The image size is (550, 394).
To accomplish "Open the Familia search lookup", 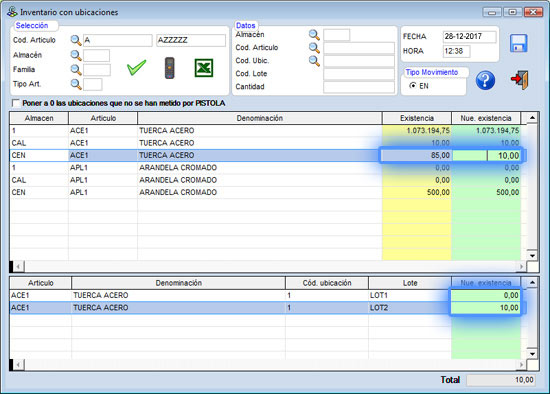I will point(76,69).
